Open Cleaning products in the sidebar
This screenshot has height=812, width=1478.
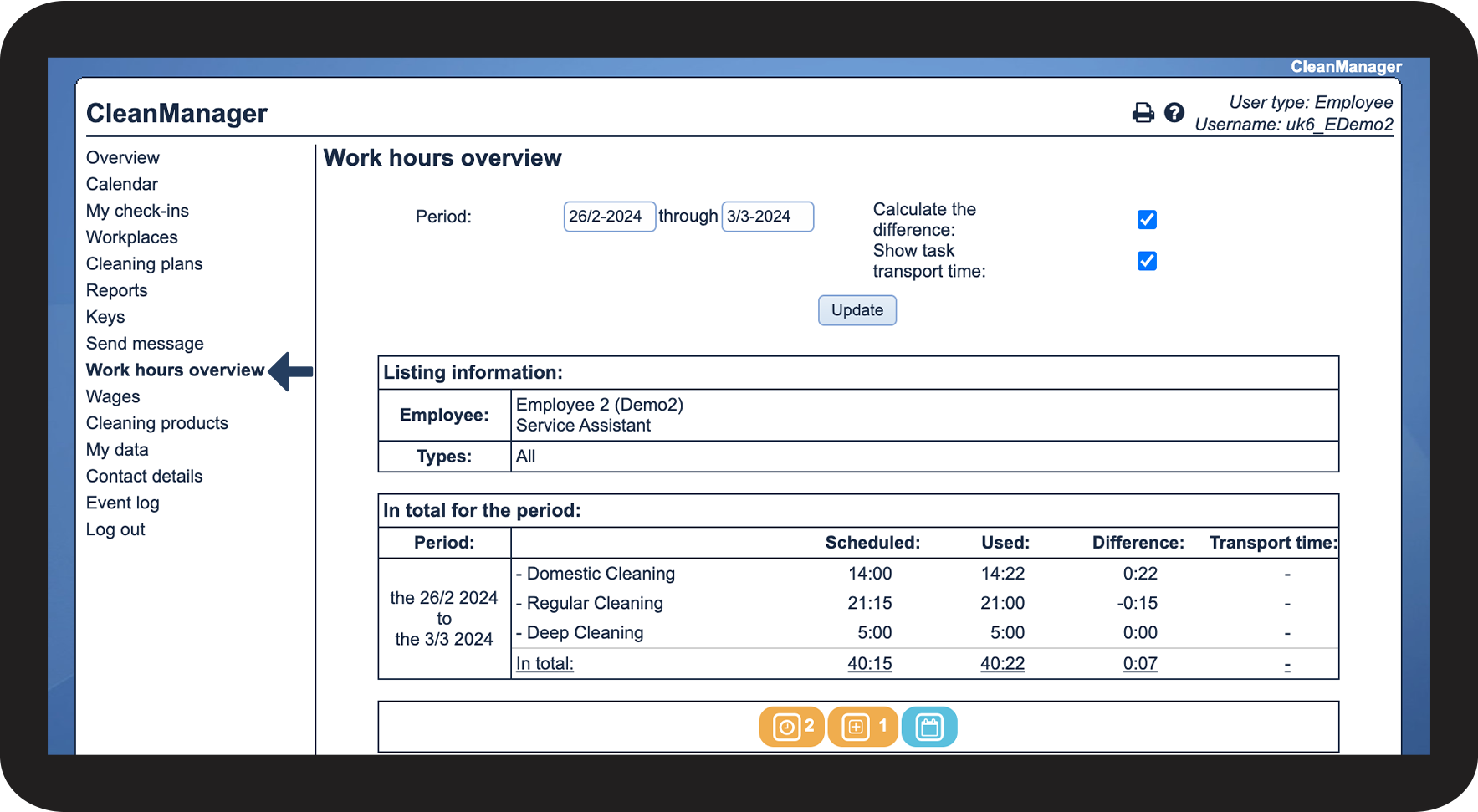pos(157,423)
